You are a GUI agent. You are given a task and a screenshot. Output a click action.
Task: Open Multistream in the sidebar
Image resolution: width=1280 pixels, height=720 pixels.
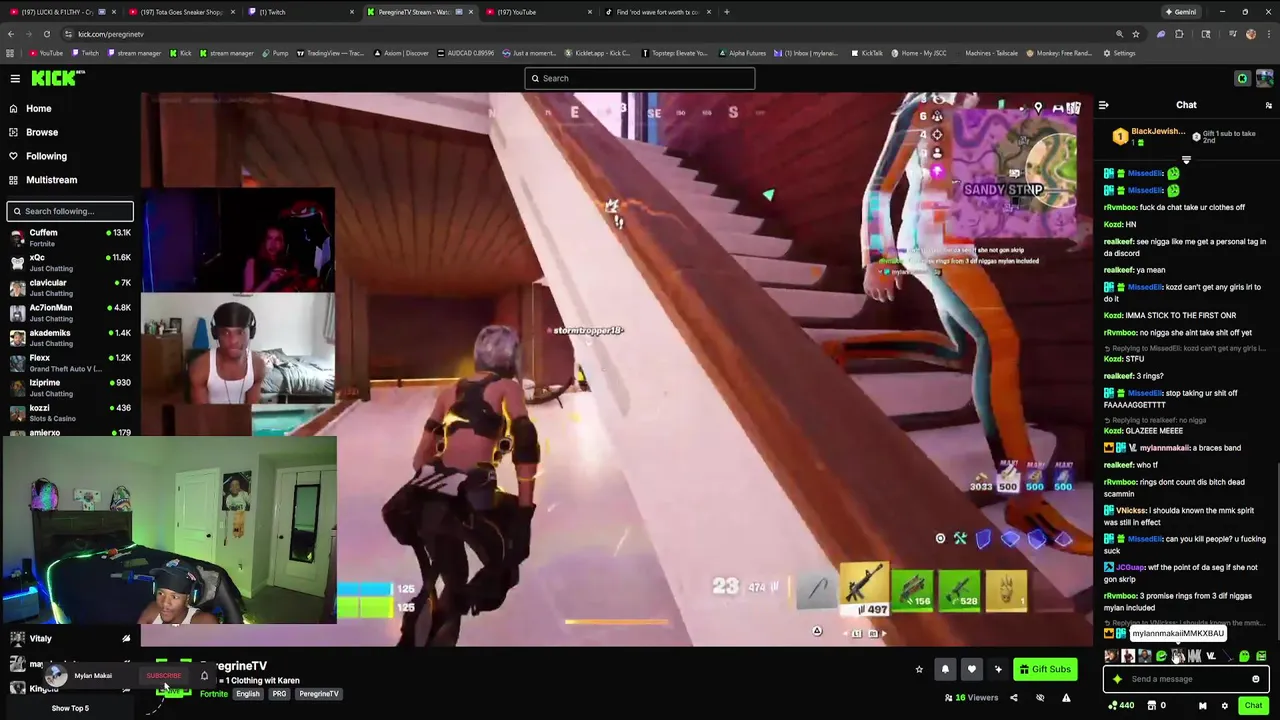(x=51, y=180)
